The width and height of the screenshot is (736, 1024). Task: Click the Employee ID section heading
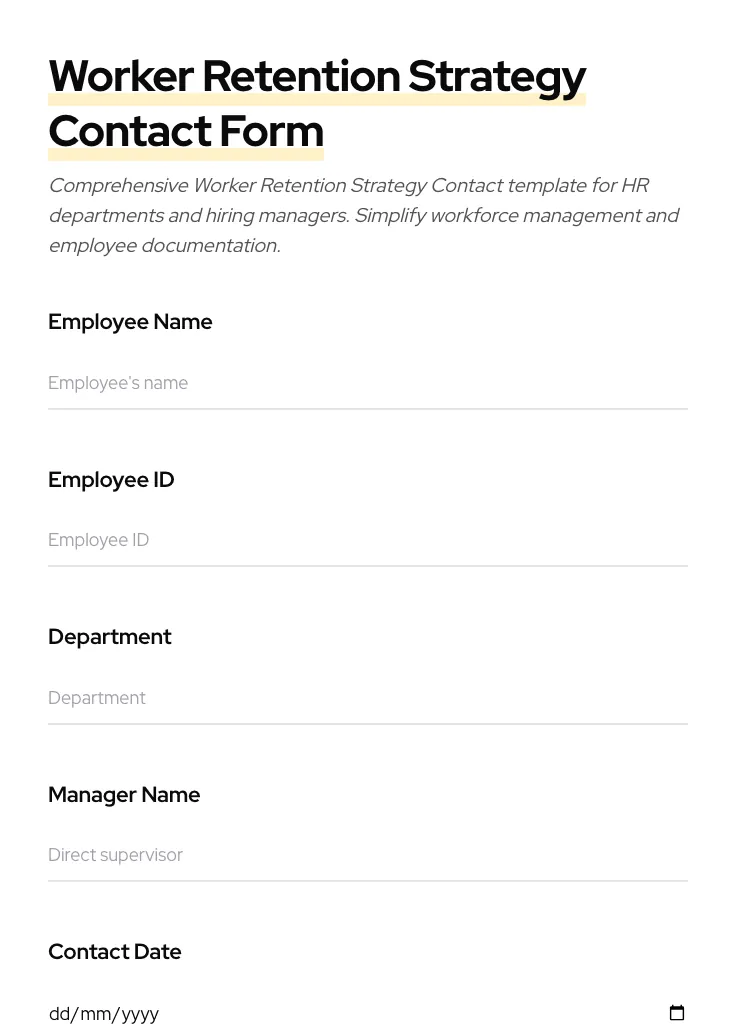[x=111, y=480]
